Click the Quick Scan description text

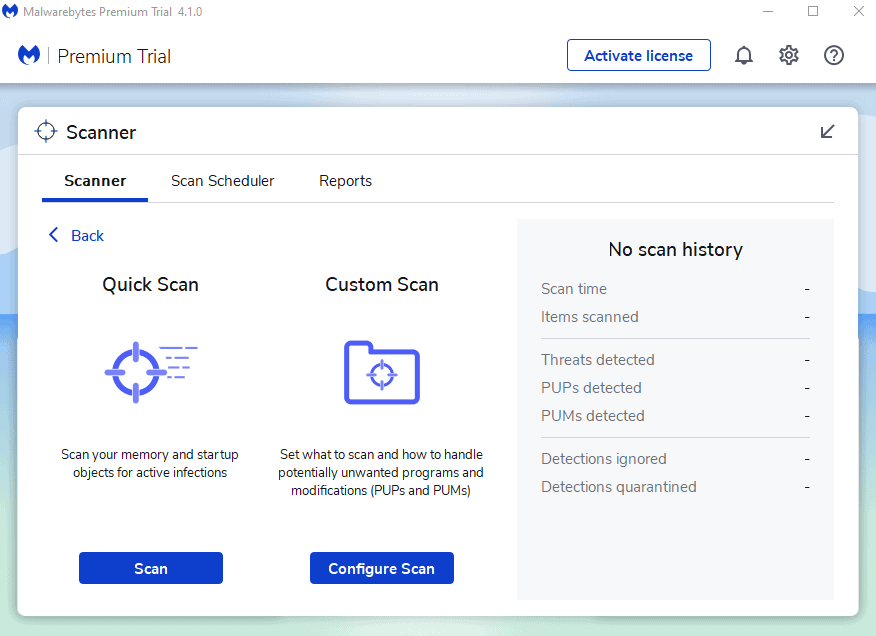(x=150, y=463)
